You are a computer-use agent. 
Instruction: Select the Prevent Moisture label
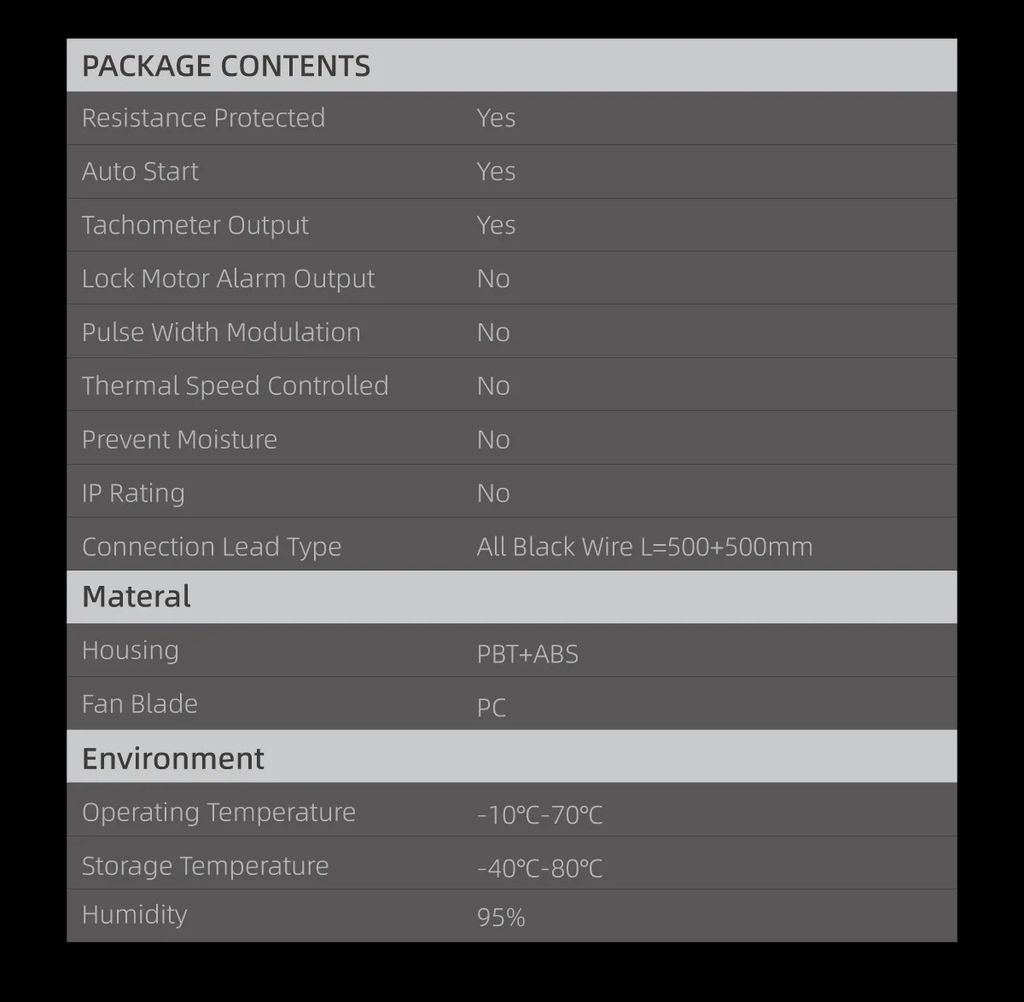[179, 440]
